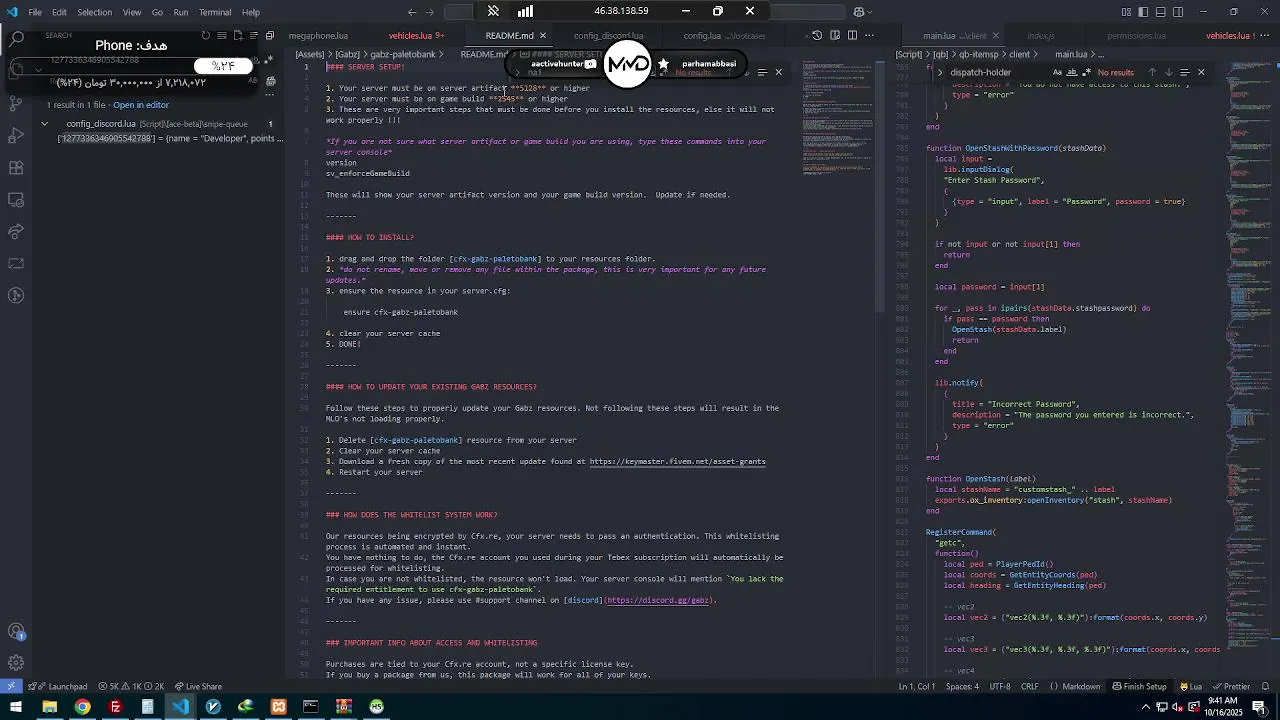Open Manage gear in activity bar
This screenshot has width=1280, height=720.
16,663
